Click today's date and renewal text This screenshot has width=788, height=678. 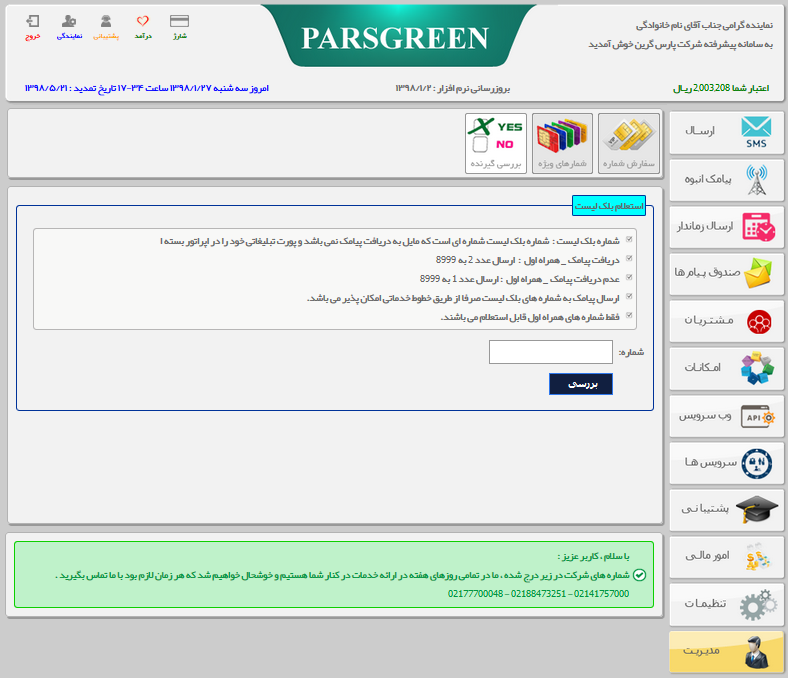pyautogui.click(x=147, y=88)
